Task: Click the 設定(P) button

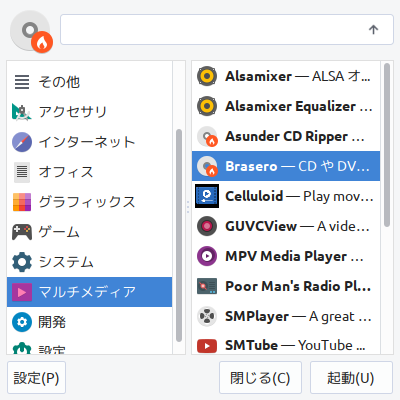Action: [x=36, y=378]
